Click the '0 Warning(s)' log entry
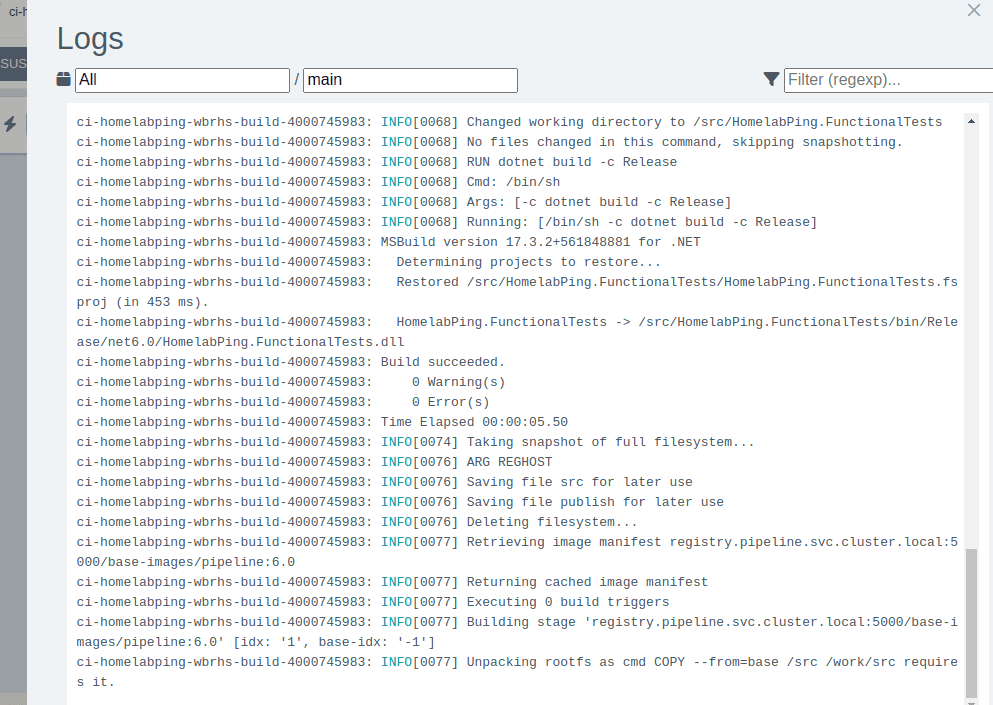 458,382
